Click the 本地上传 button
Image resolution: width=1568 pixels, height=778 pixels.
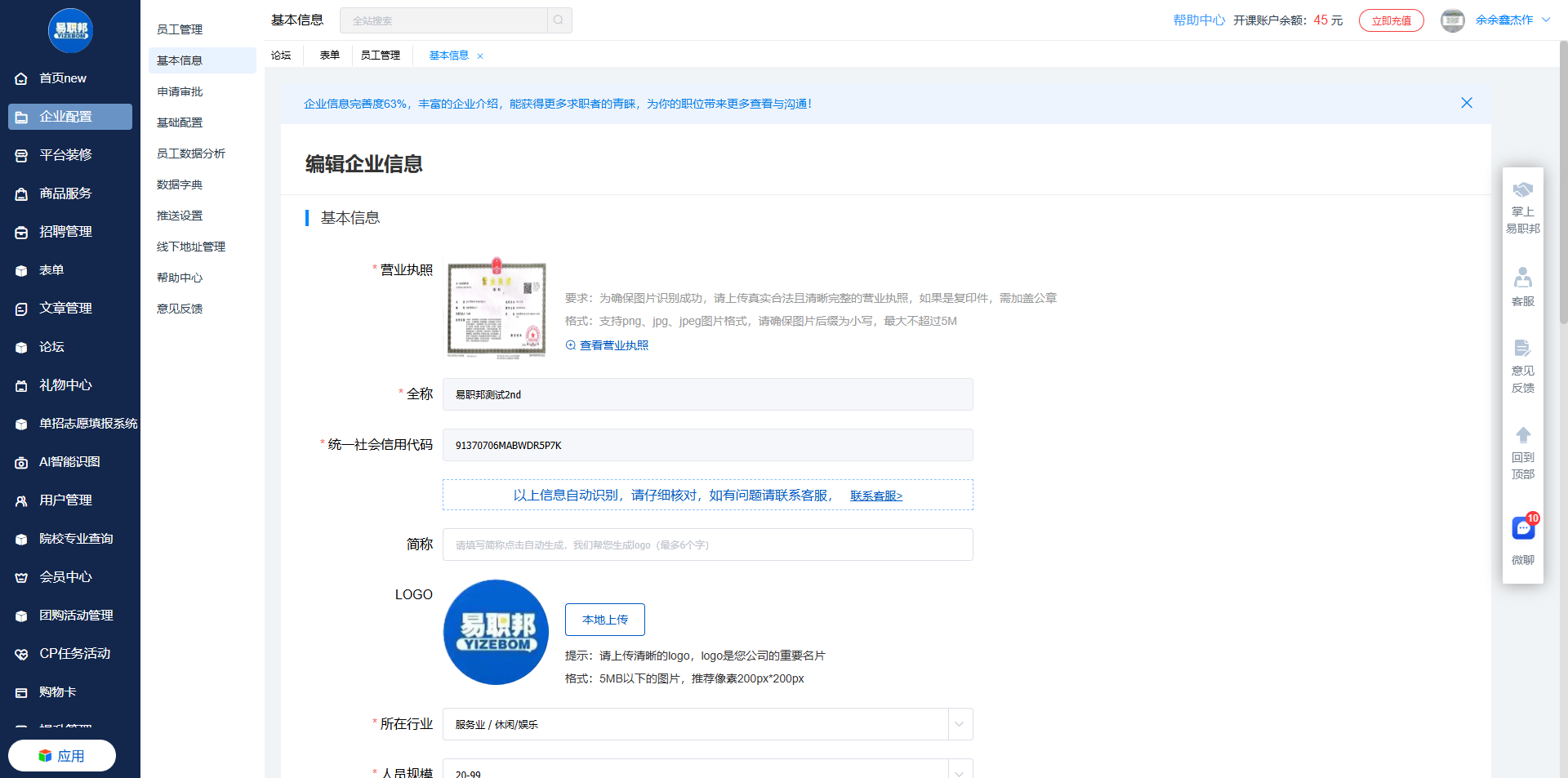tap(604, 620)
